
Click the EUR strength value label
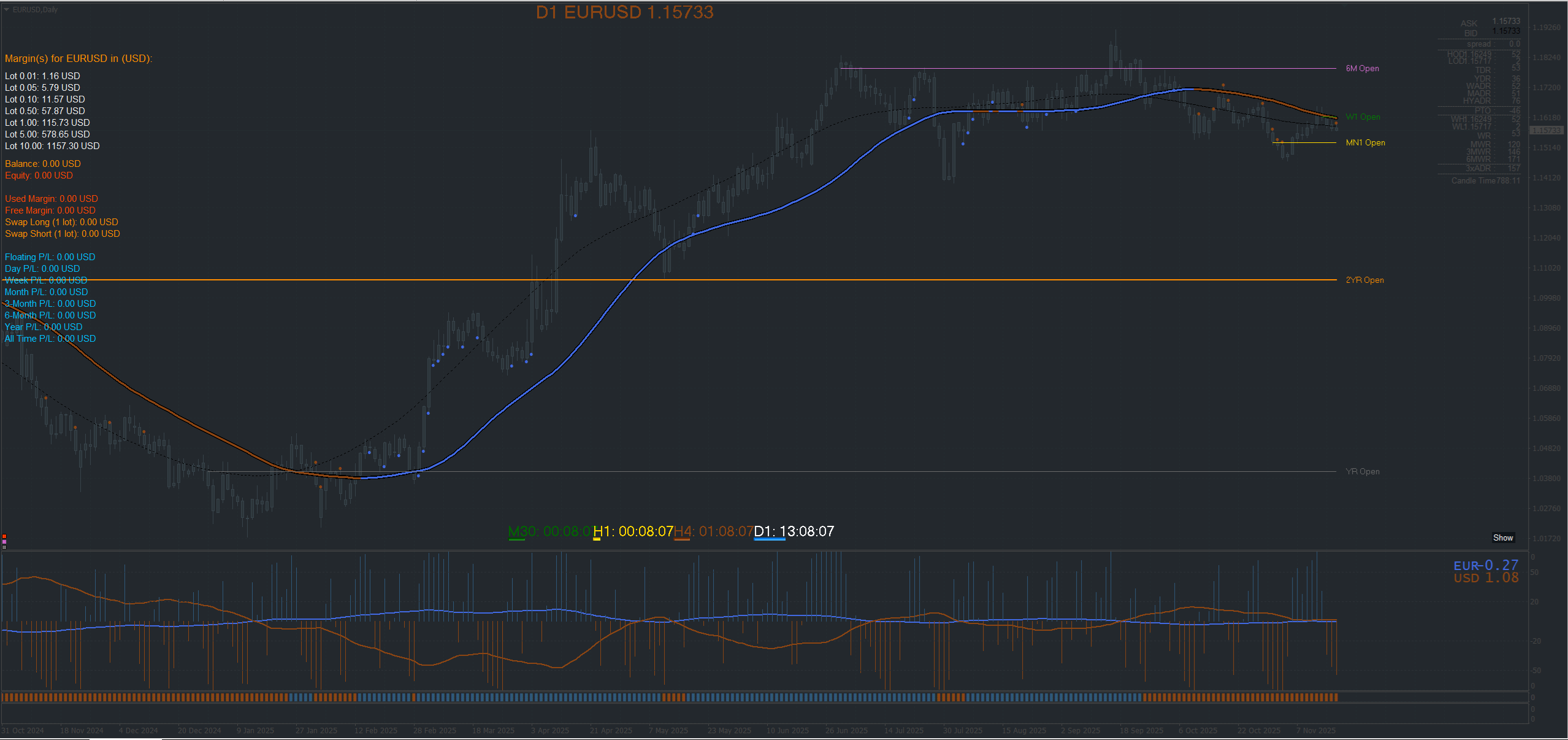click(x=1485, y=566)
